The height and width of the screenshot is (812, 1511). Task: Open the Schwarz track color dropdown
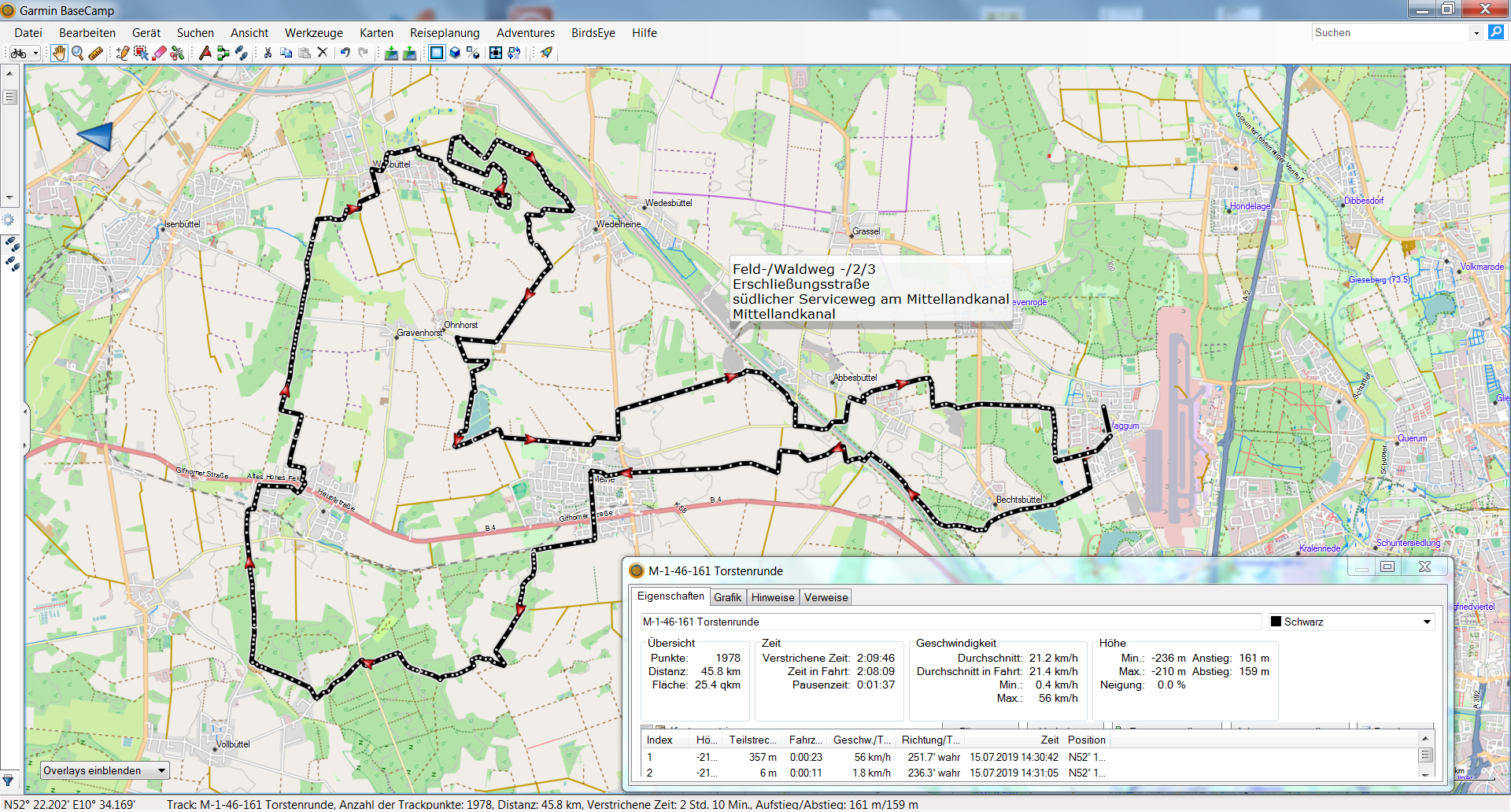point(1351,622)
